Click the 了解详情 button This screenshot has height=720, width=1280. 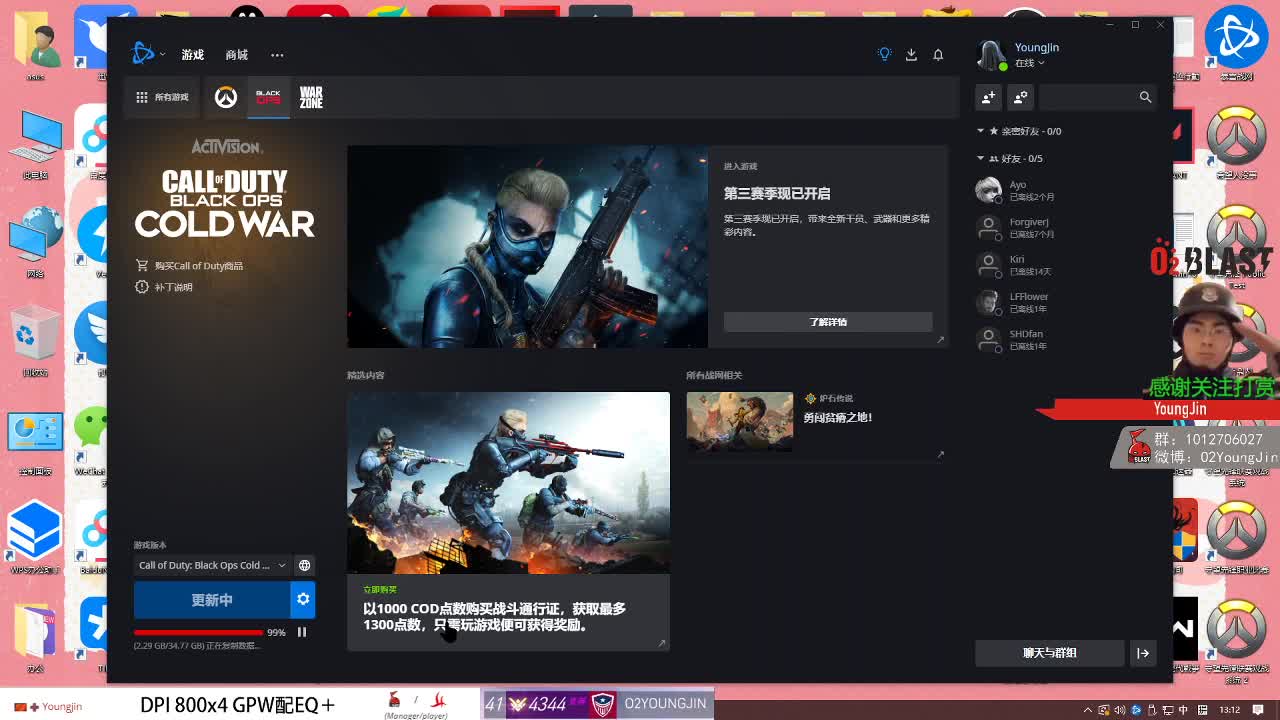pyautogui.click(x=828, y=322)
